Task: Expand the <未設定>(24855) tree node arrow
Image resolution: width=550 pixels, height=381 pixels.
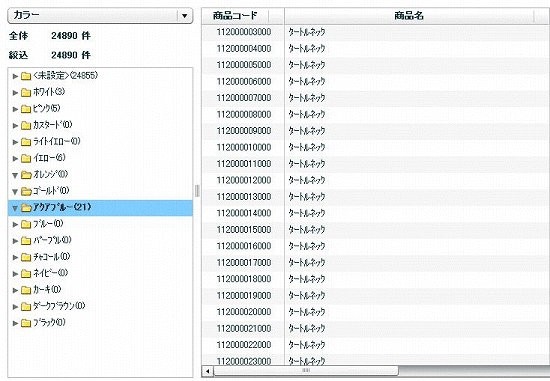Action: [x=15, y=76]
